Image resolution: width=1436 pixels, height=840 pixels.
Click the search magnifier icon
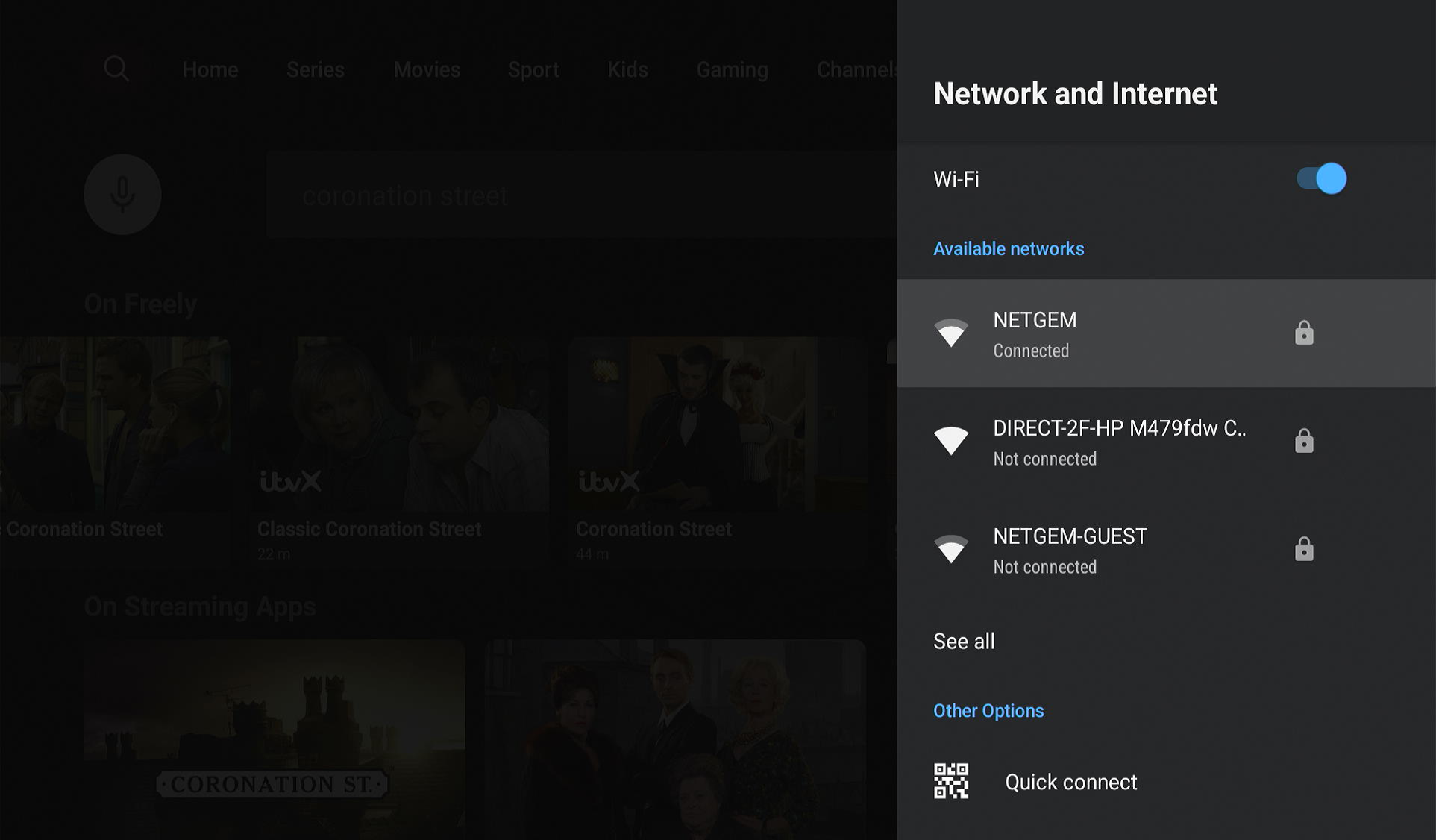(116, 69)
